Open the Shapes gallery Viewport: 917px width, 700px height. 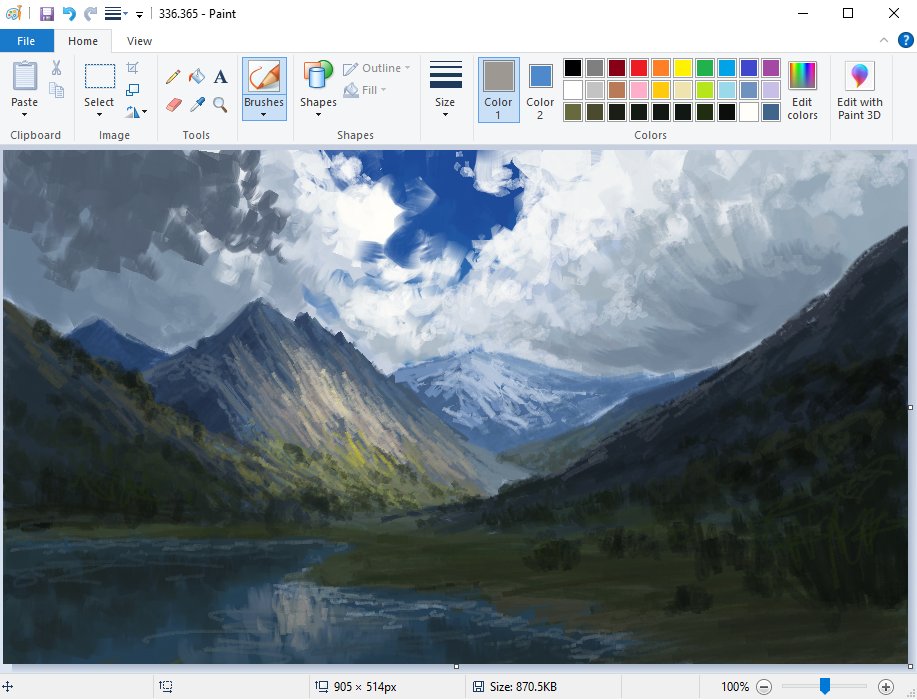click(318, 76)
